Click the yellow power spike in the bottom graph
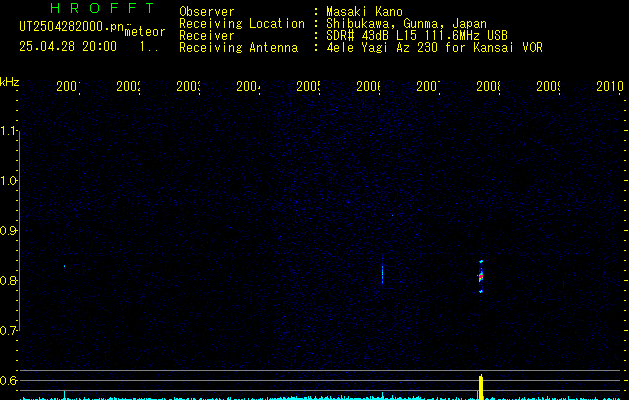Viewport: 629px width, 400px height. coord(481,387)
